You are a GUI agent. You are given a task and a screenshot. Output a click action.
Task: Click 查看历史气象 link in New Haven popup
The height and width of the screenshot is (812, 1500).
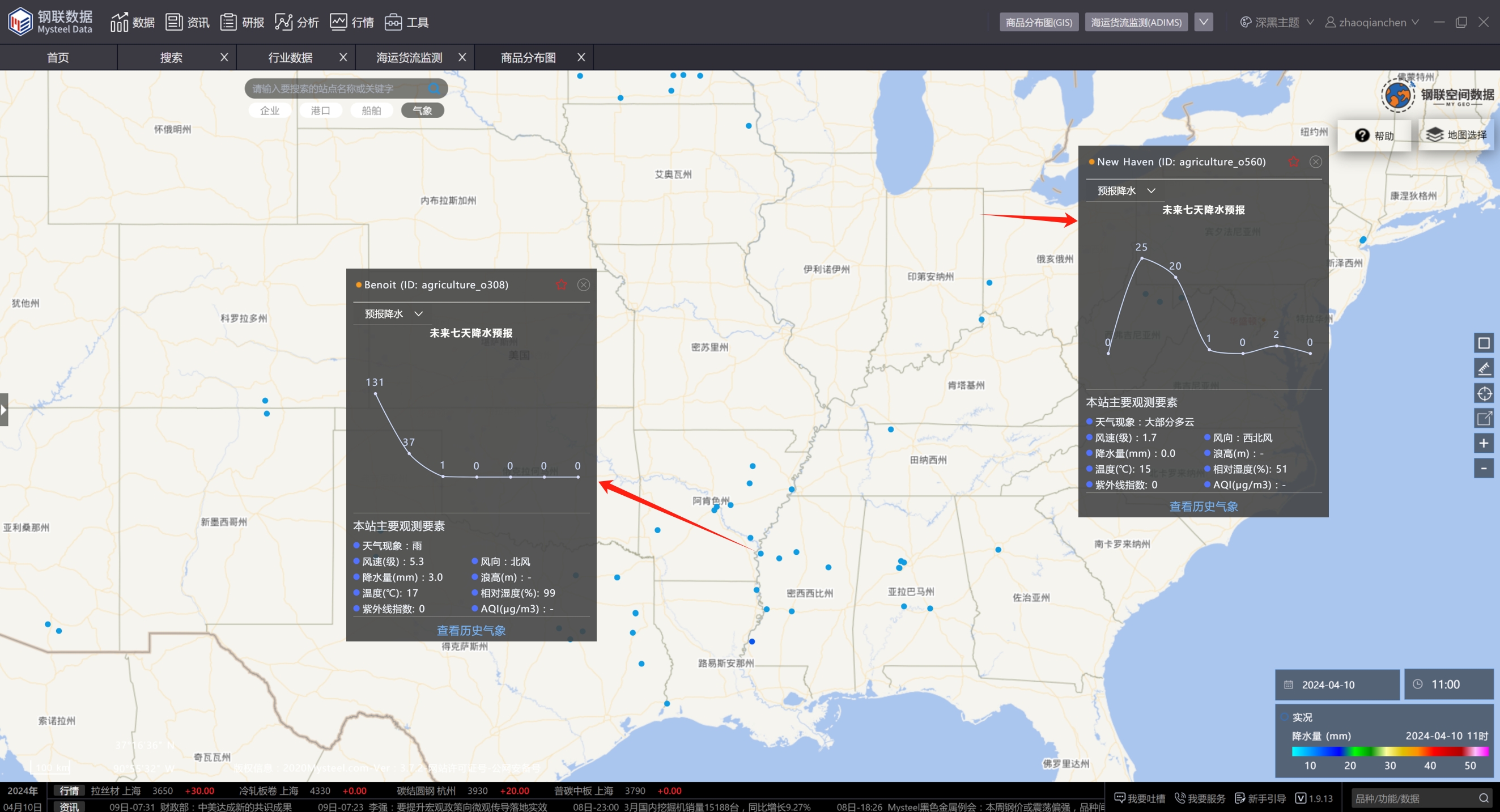pyautogui.click(x=1204, y=507)
